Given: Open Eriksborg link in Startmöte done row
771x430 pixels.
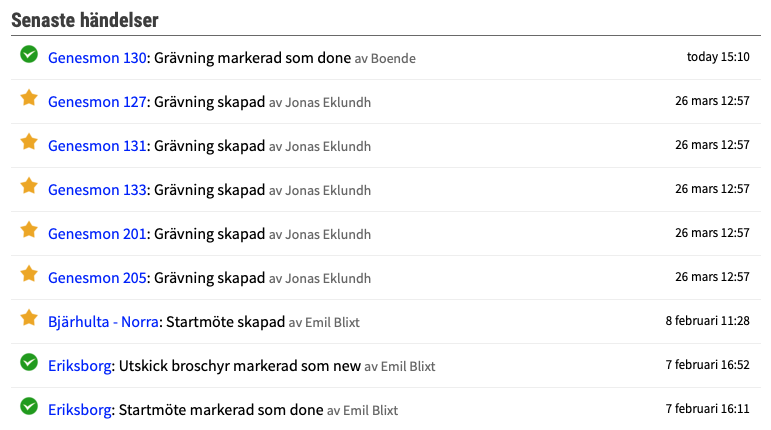Looking at the screenshot, I should [x=80, y=410].
